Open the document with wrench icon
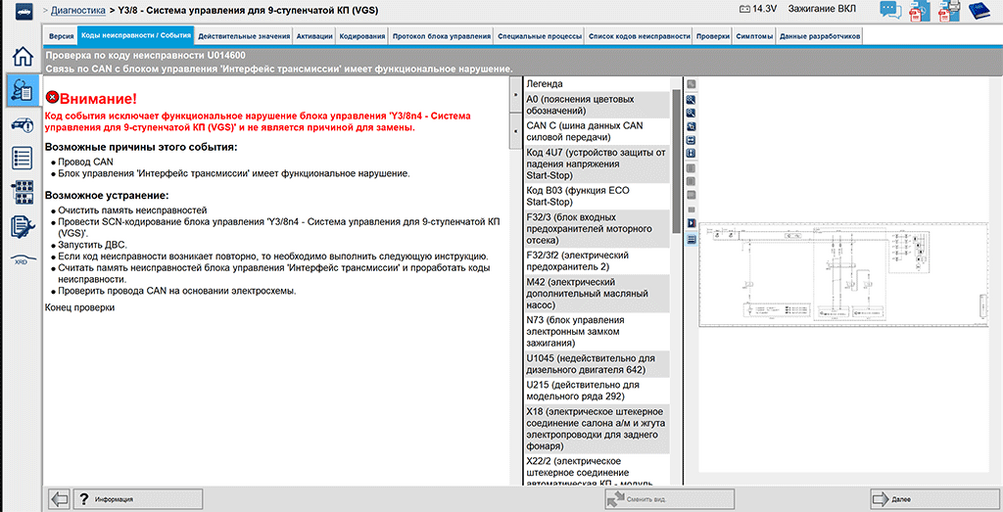This screenshot has height=512, width=1003. tap(22, 227)
